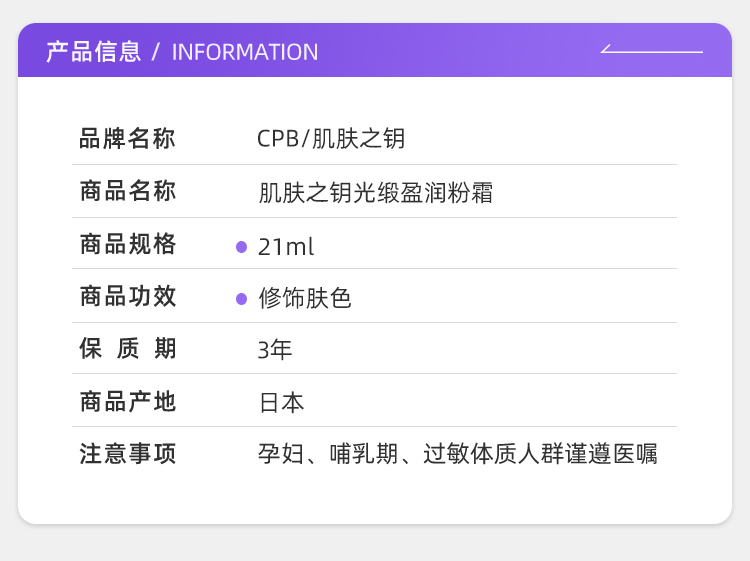750x561 pixels.
Task: Select the 注意事项 label
Action: [x=127, y=455]
